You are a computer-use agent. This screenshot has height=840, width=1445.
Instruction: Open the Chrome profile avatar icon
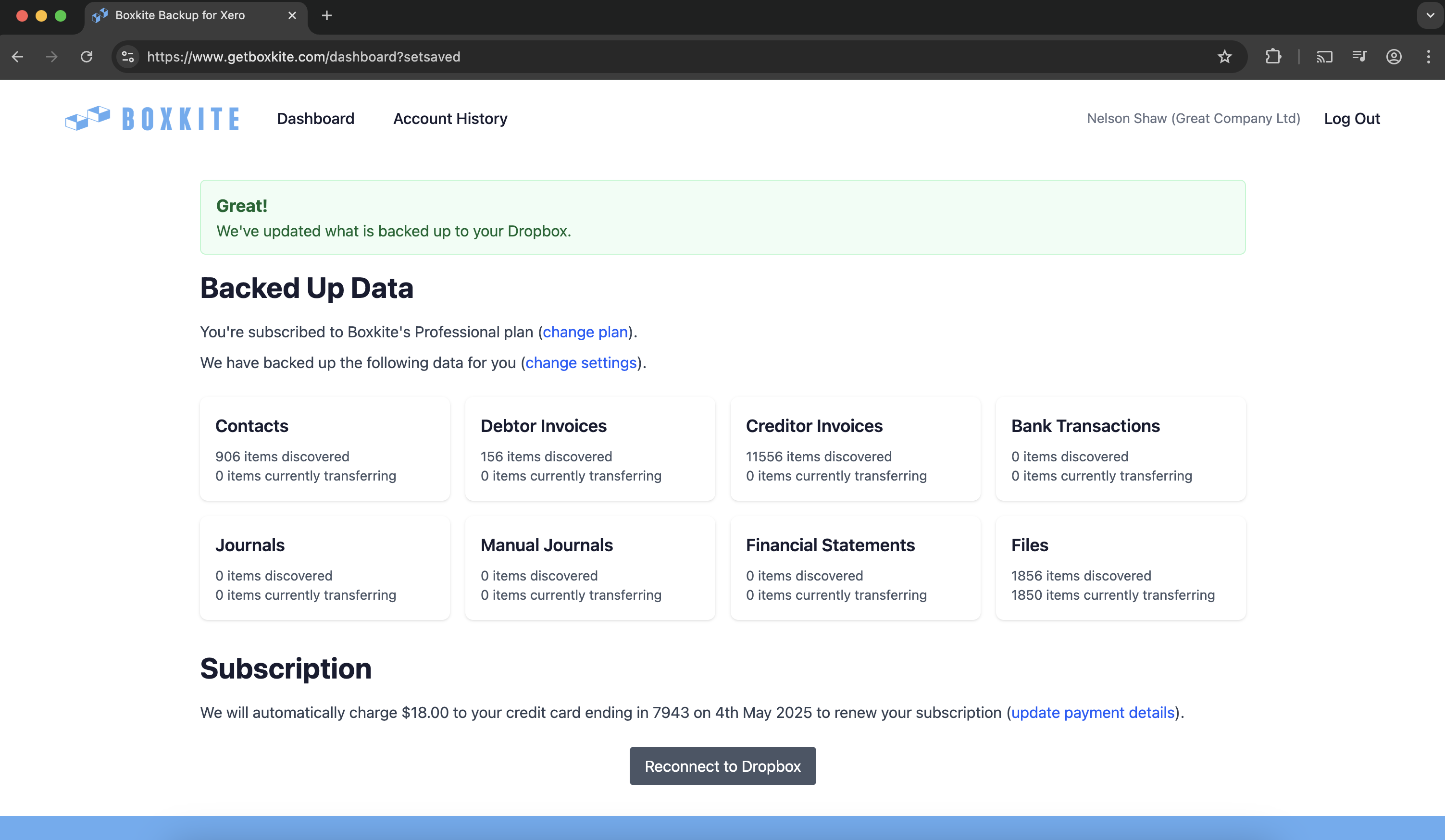[x=1394, y=57]
